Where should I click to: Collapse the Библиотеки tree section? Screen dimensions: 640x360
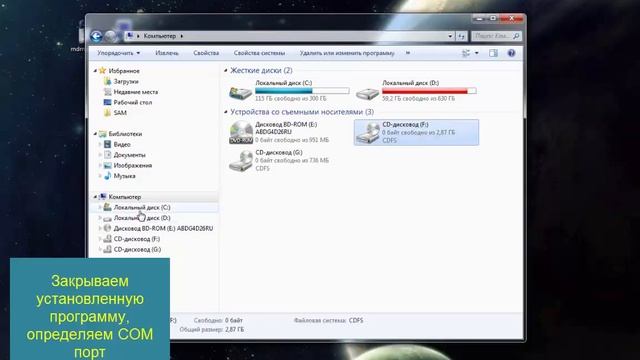point(95,134)
